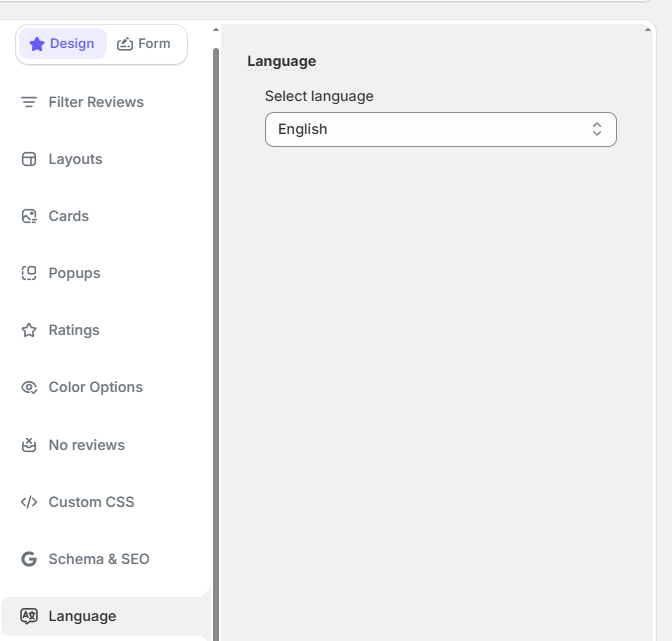The image size is (672, 641).
Task: Click the settings panel scroll-up arrow
Action: point(648,30)
